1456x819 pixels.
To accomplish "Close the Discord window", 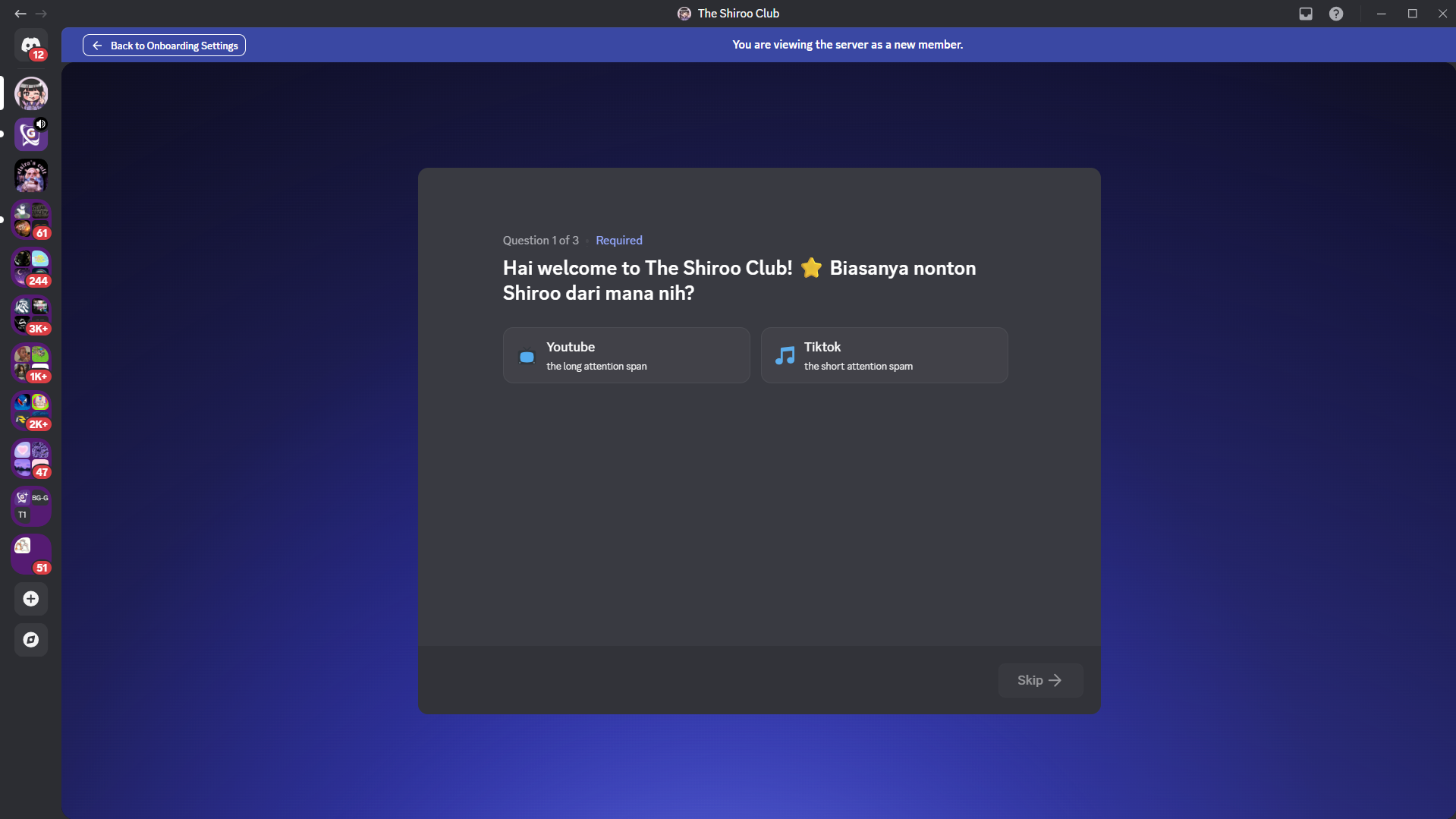I will (1442, 14).
